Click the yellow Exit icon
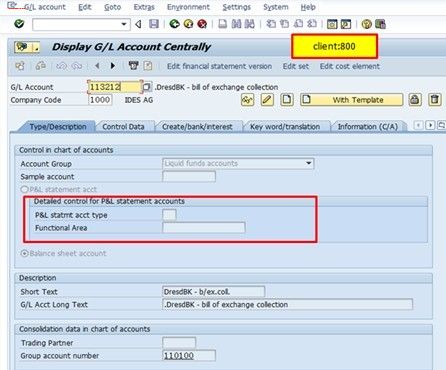 coord(188,24)
